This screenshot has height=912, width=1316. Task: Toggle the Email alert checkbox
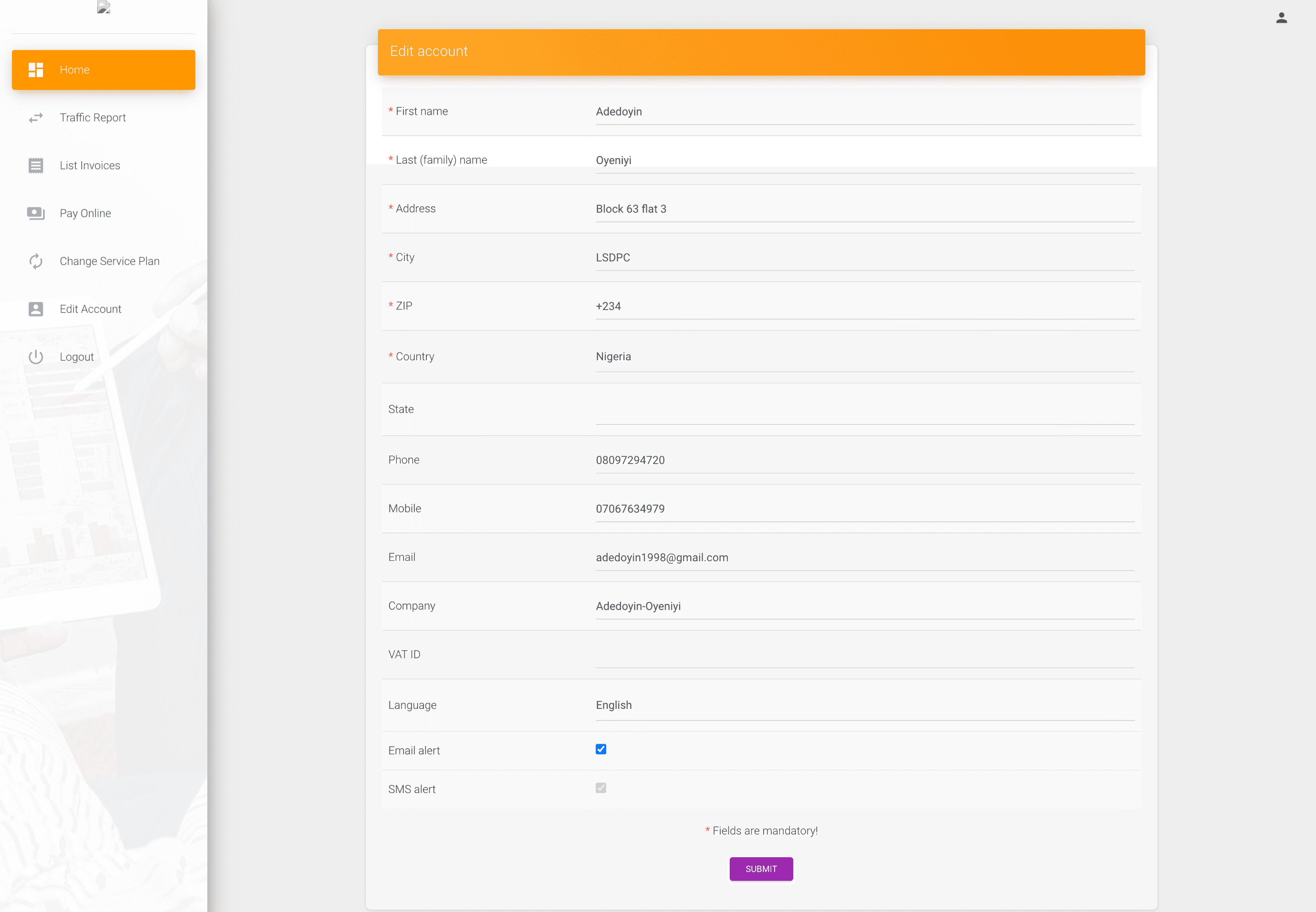600,749
